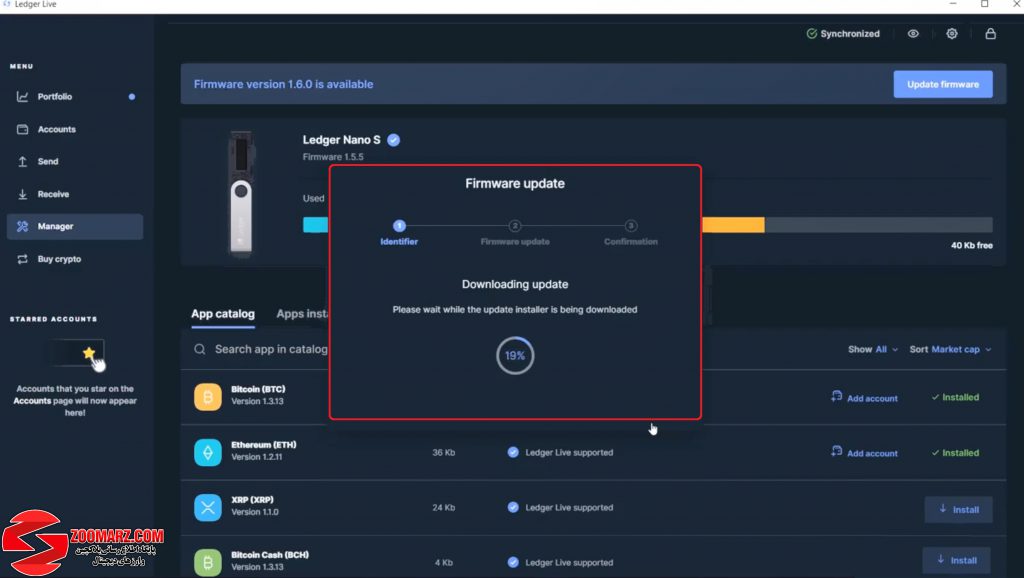Viewport: 1024px width, 578px height.
Task: Click the Ledger Nano S verified badge
Action: tap(394, 140)
